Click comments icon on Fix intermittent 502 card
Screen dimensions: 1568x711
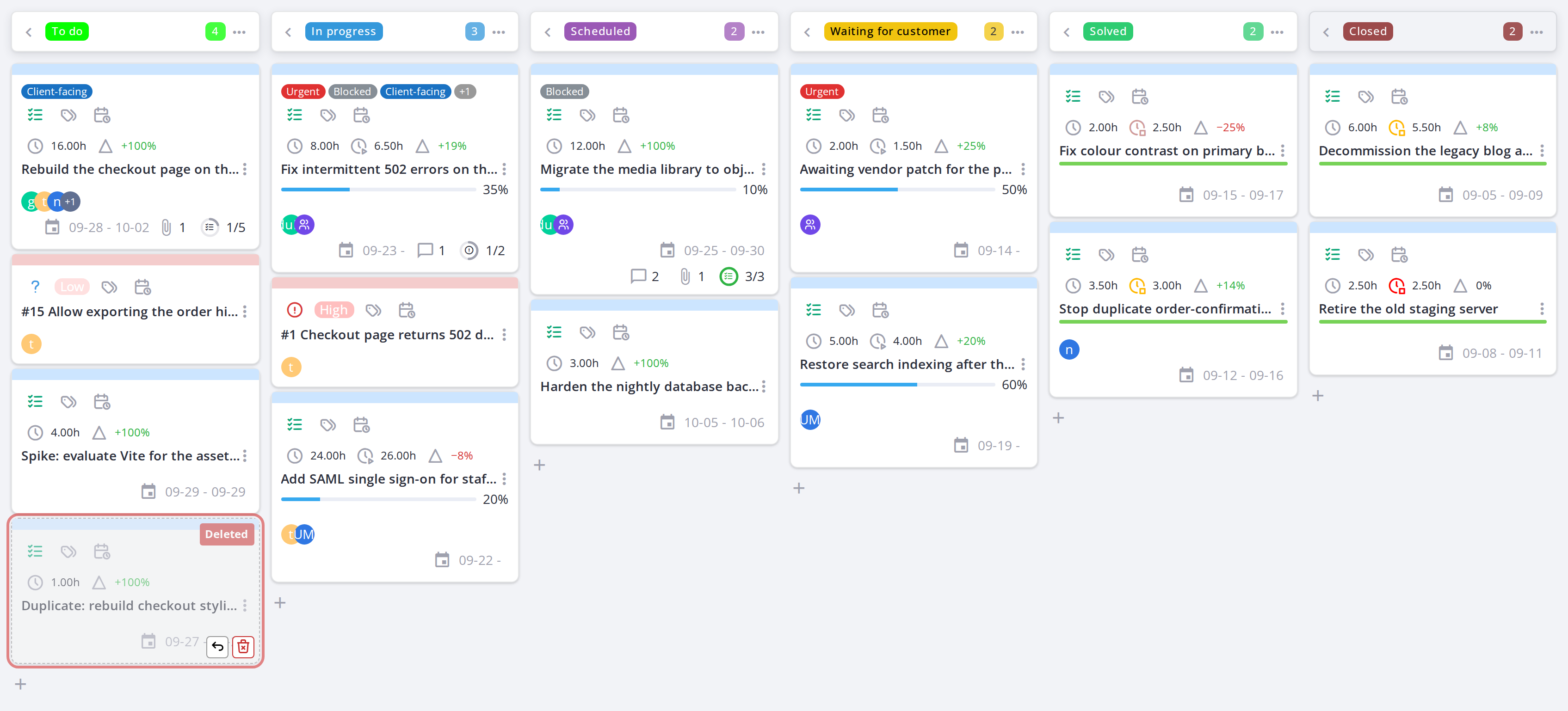click(x=425, y=250)
